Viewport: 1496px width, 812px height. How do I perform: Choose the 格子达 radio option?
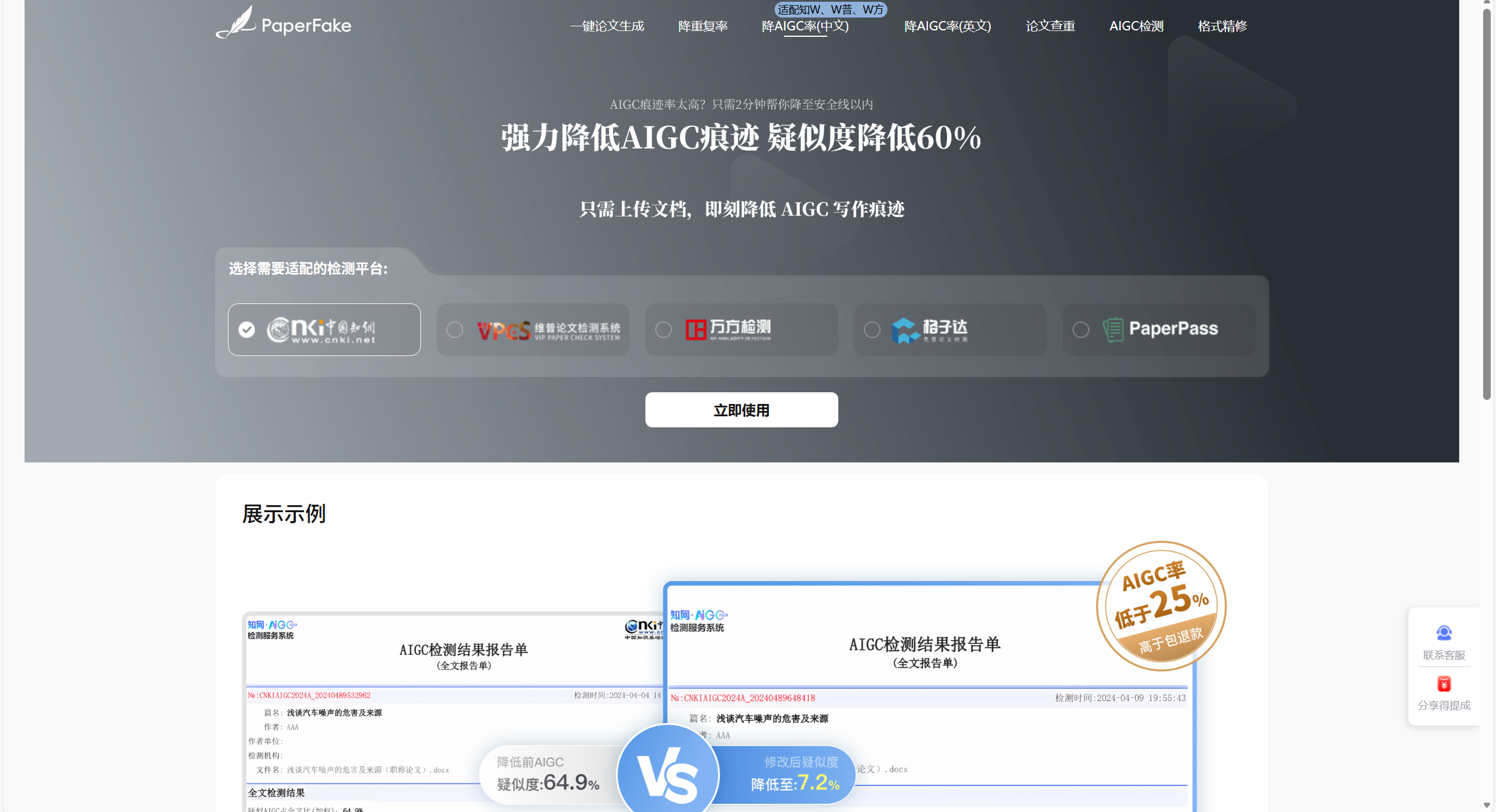click(x=872, y=330)
